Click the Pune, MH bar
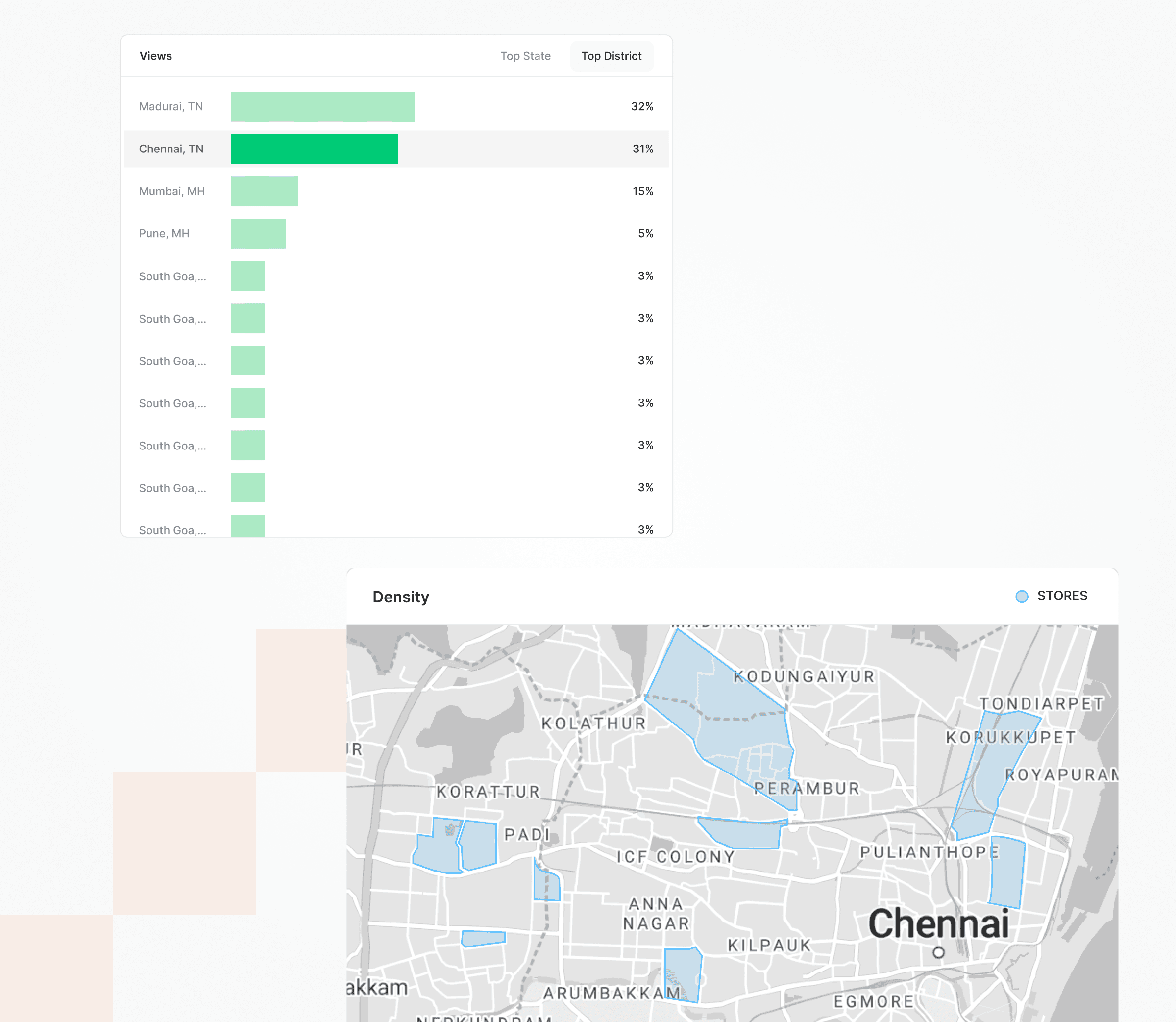The image size is (1176, 1022). [x=258, y=234]
